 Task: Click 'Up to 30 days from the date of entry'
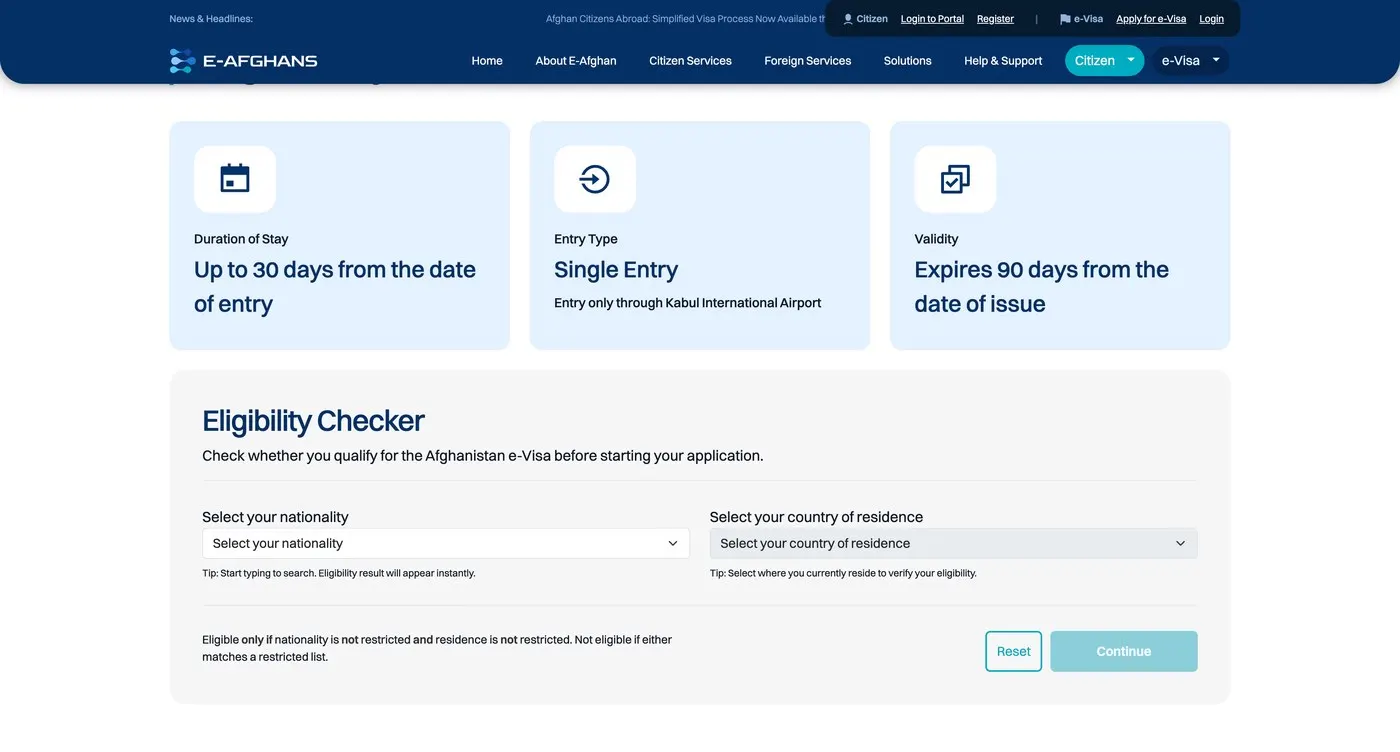coord(335,287)
